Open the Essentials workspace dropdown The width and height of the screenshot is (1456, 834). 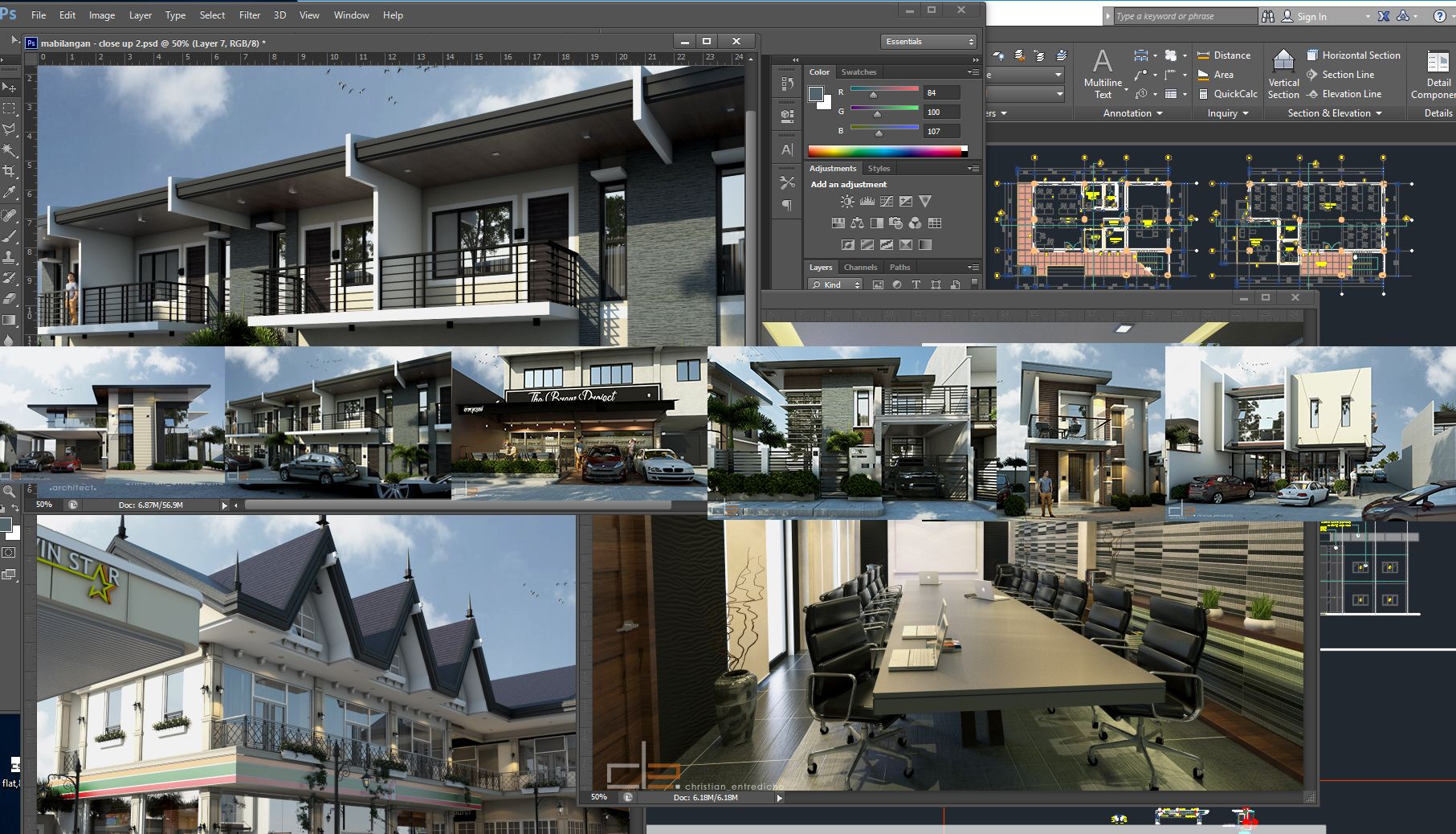pyautogui.click(x=929, y=42)
